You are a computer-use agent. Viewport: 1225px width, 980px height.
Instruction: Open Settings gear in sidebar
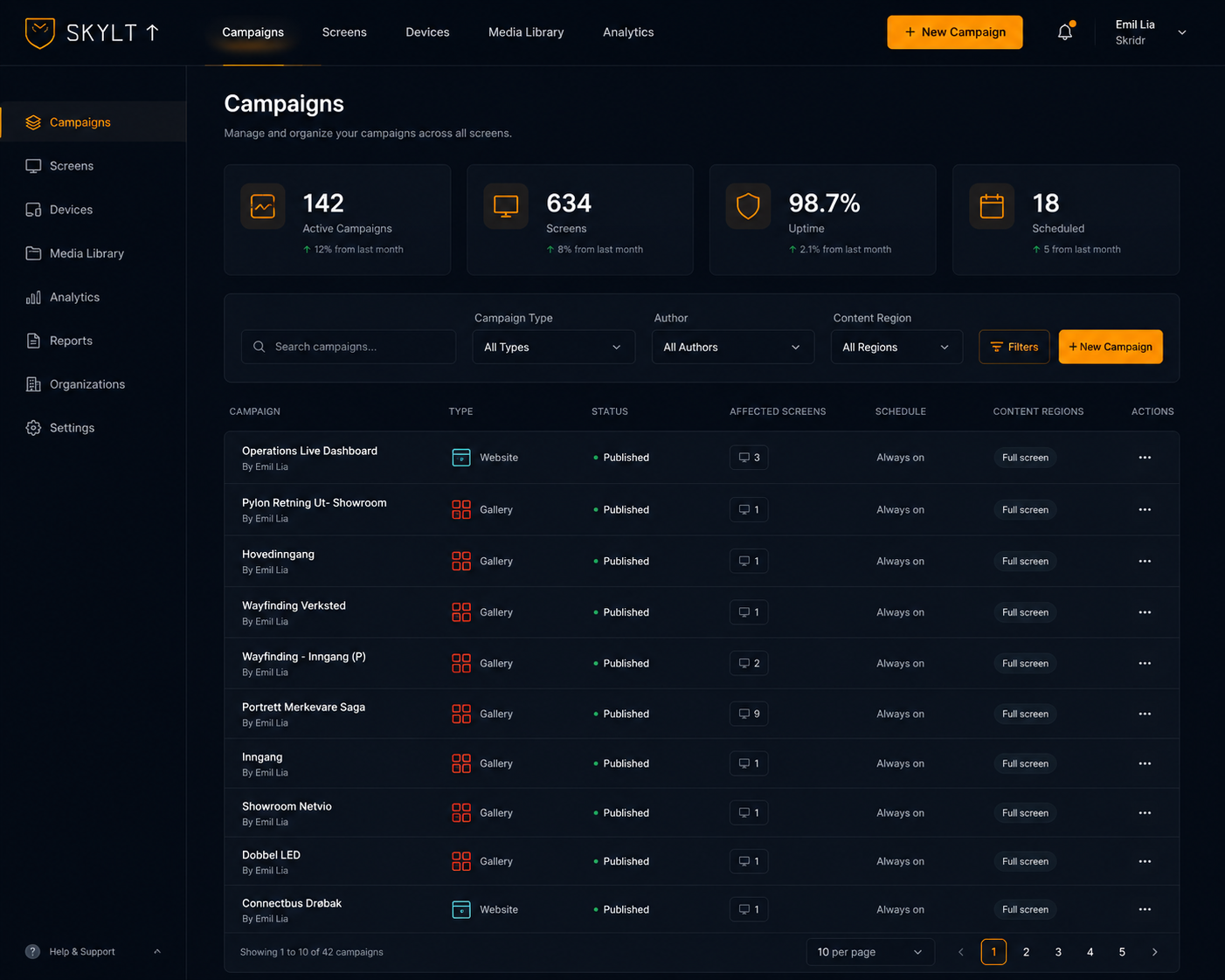[33, 428]
